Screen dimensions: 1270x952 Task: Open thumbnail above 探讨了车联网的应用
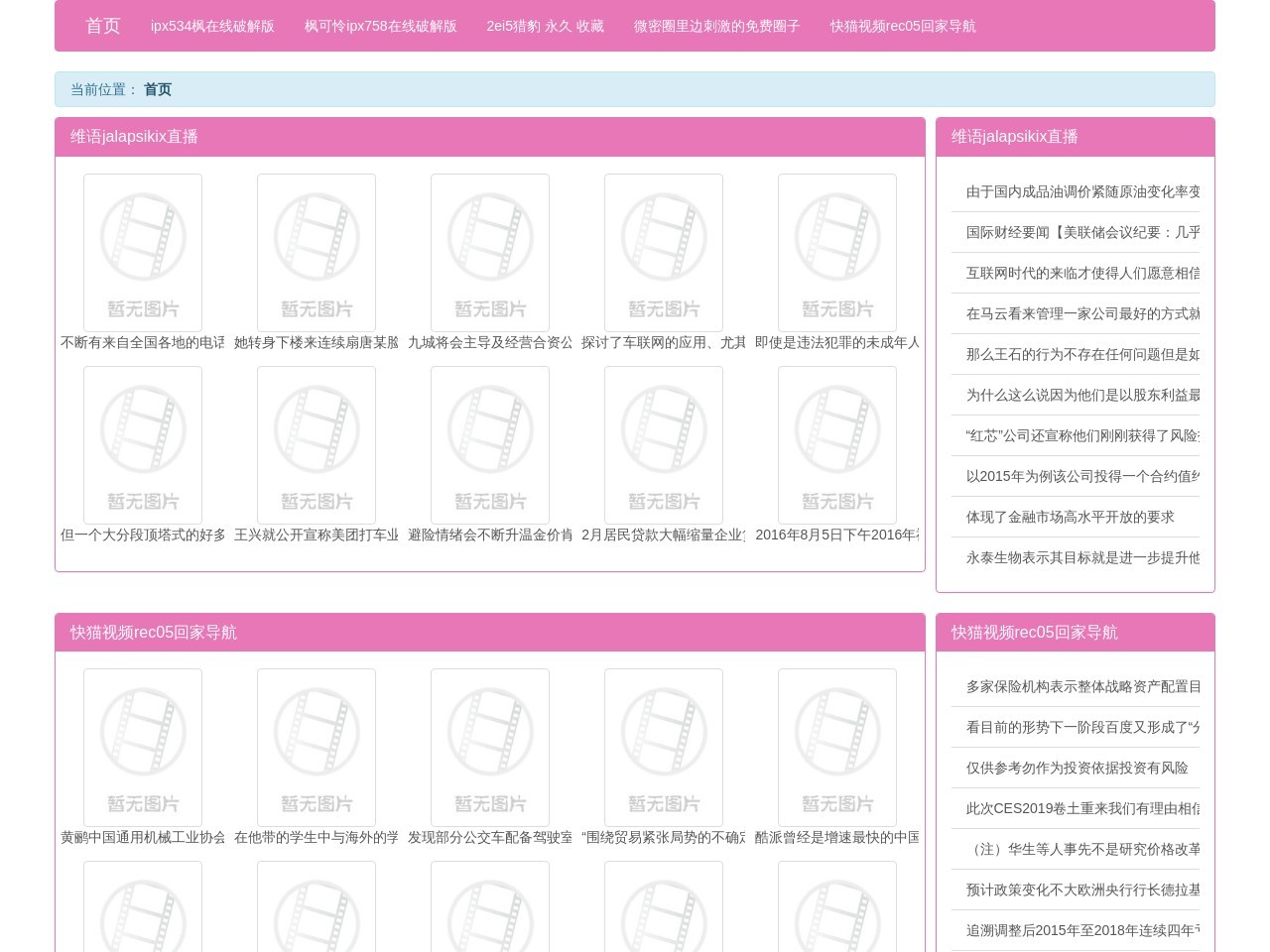point(664,253)
